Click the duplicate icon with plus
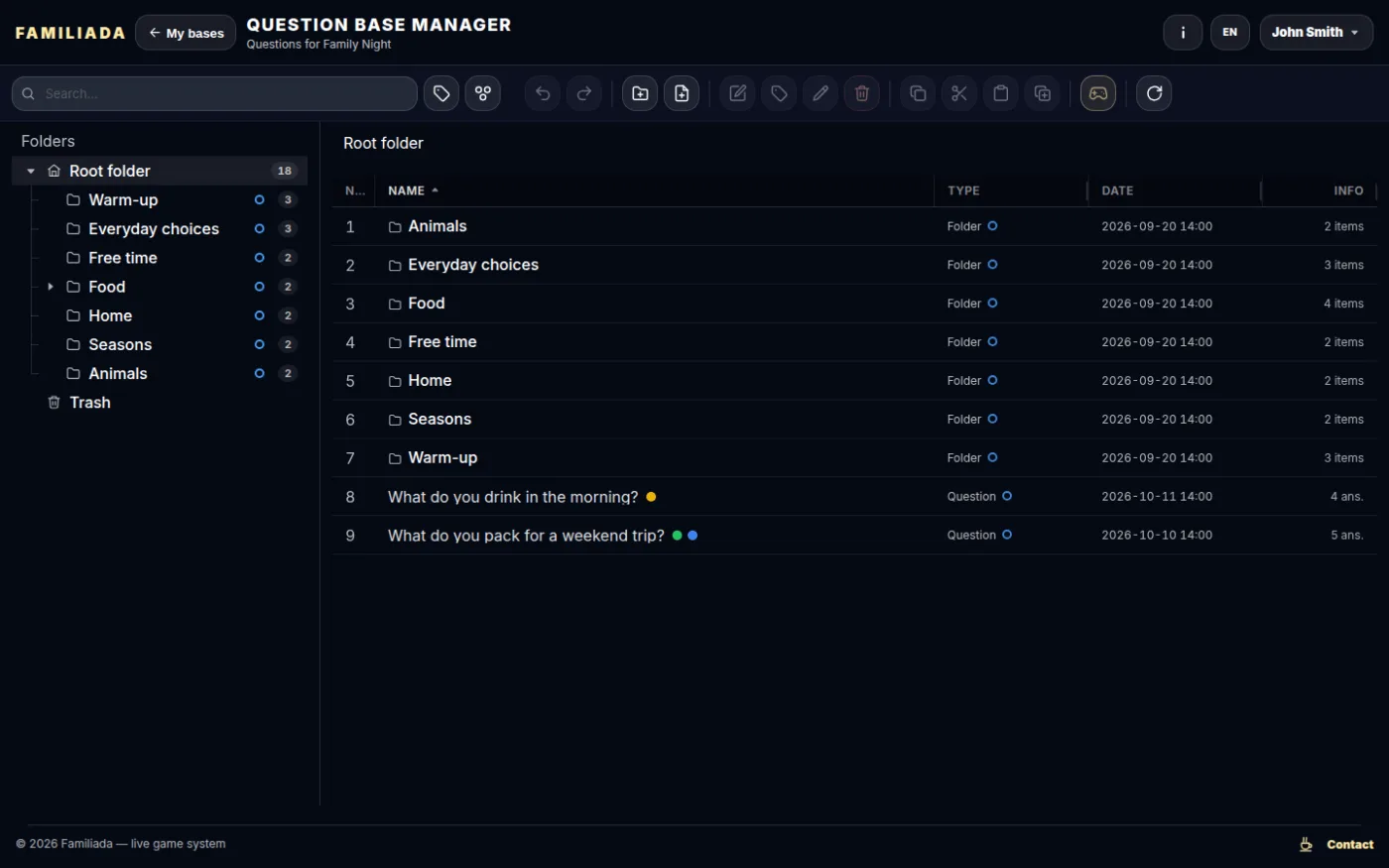Image resolution: width=1389 pixels, height=868 pixels. (1043, 93)
